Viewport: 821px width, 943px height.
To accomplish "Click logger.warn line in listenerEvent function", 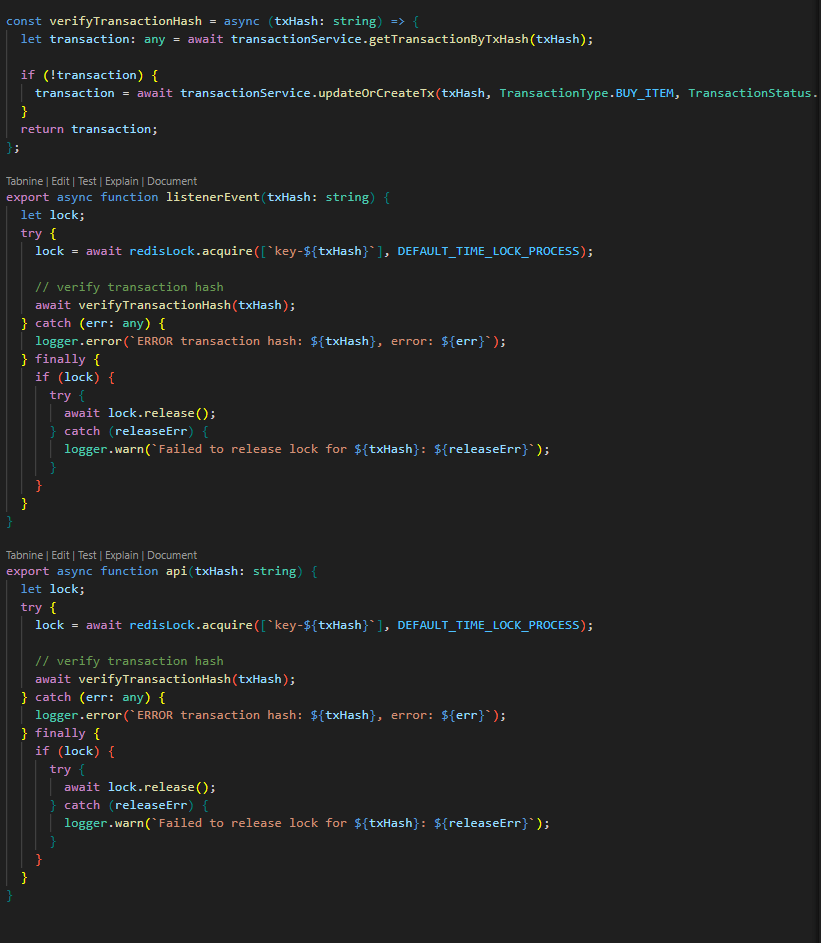I will point(307,450).
